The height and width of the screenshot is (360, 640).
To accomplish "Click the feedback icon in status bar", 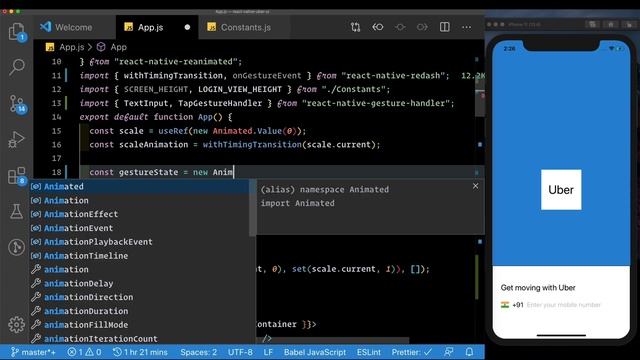I will 449,352.
